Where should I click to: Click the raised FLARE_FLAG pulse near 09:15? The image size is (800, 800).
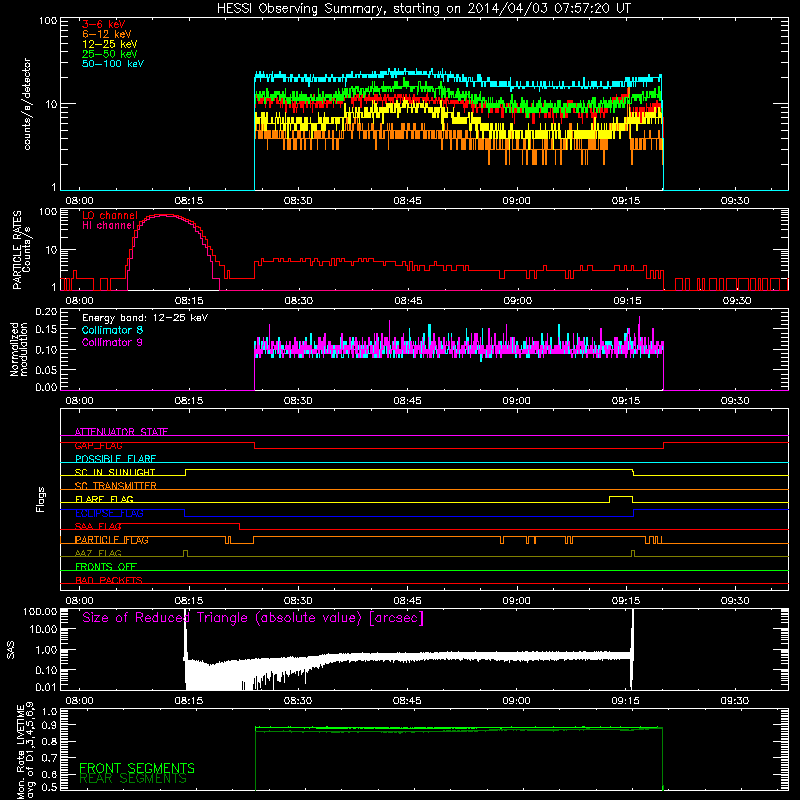pos(621,497)
